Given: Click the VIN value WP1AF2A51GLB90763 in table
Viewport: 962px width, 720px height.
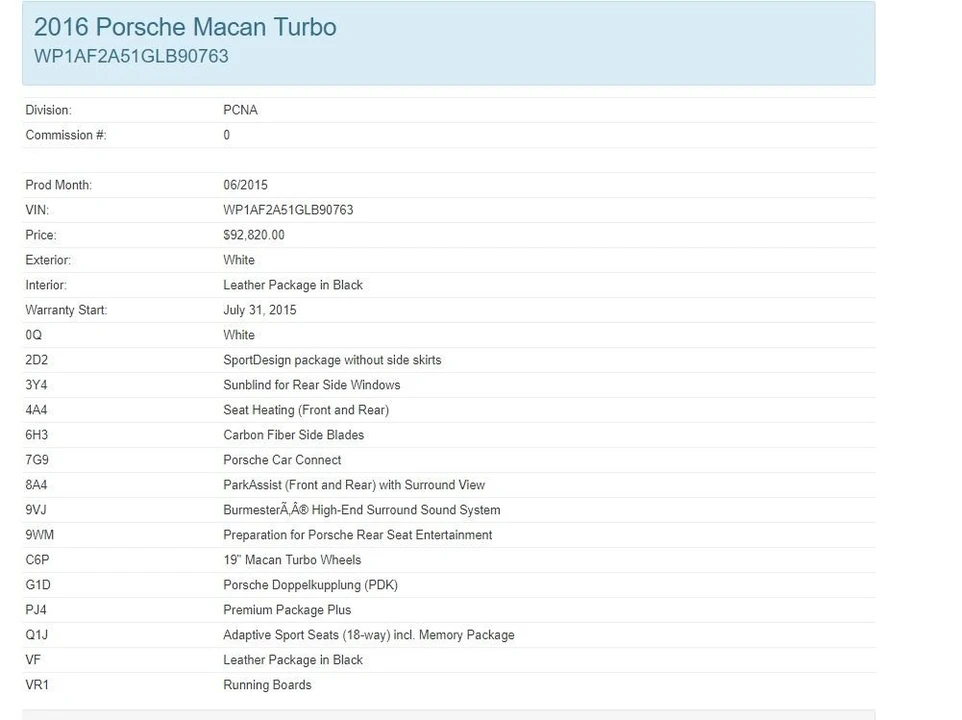Looking at the screenshot, I should pos(288,210).
